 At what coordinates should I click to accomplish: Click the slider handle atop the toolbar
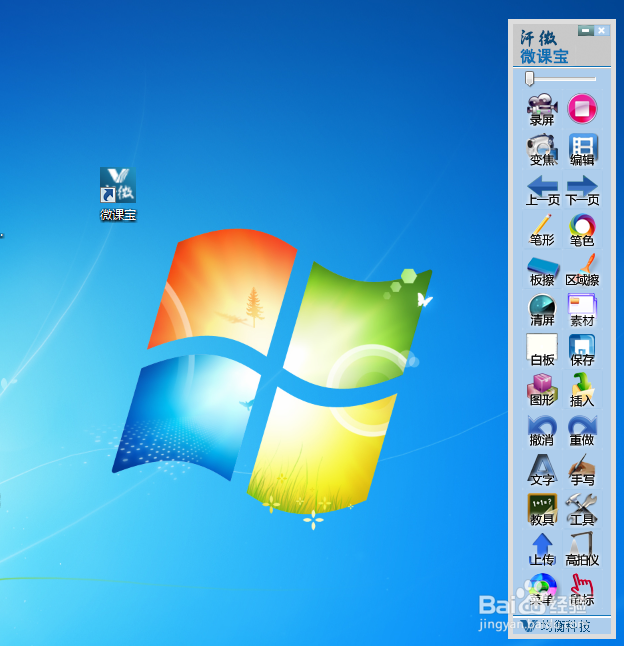click(529, 78)
